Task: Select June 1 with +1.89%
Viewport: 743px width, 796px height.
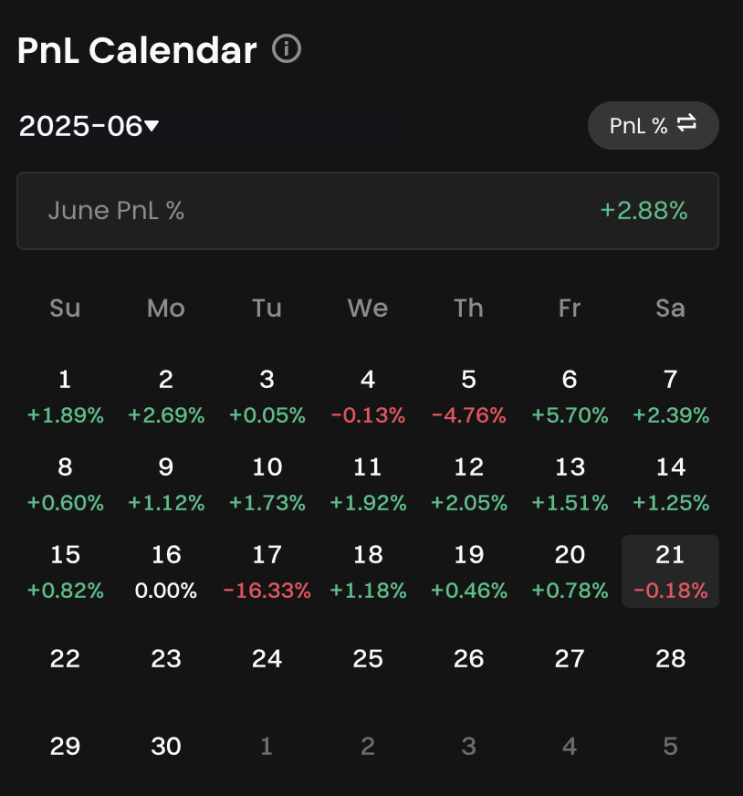Action: (65, 396)
